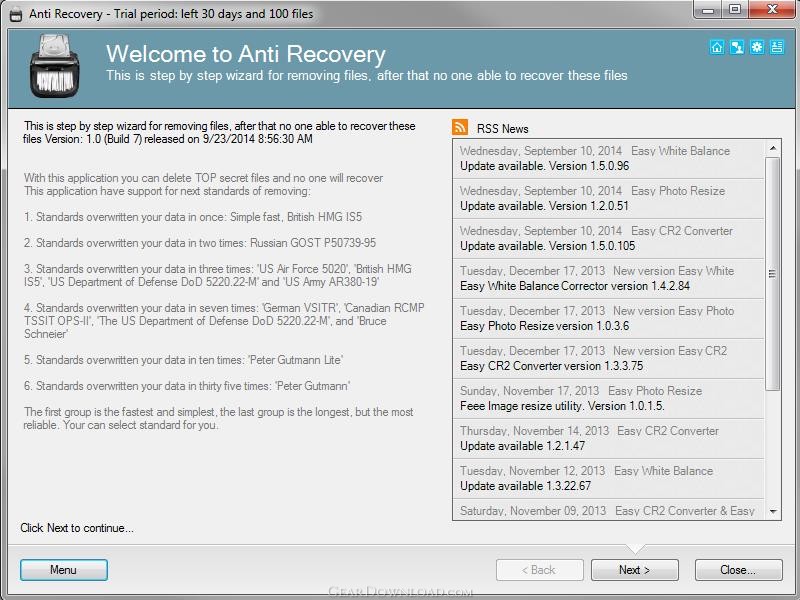Screen dimensions: 800x600
Task: Click the title bar app icon
Action: coord(16,14)
